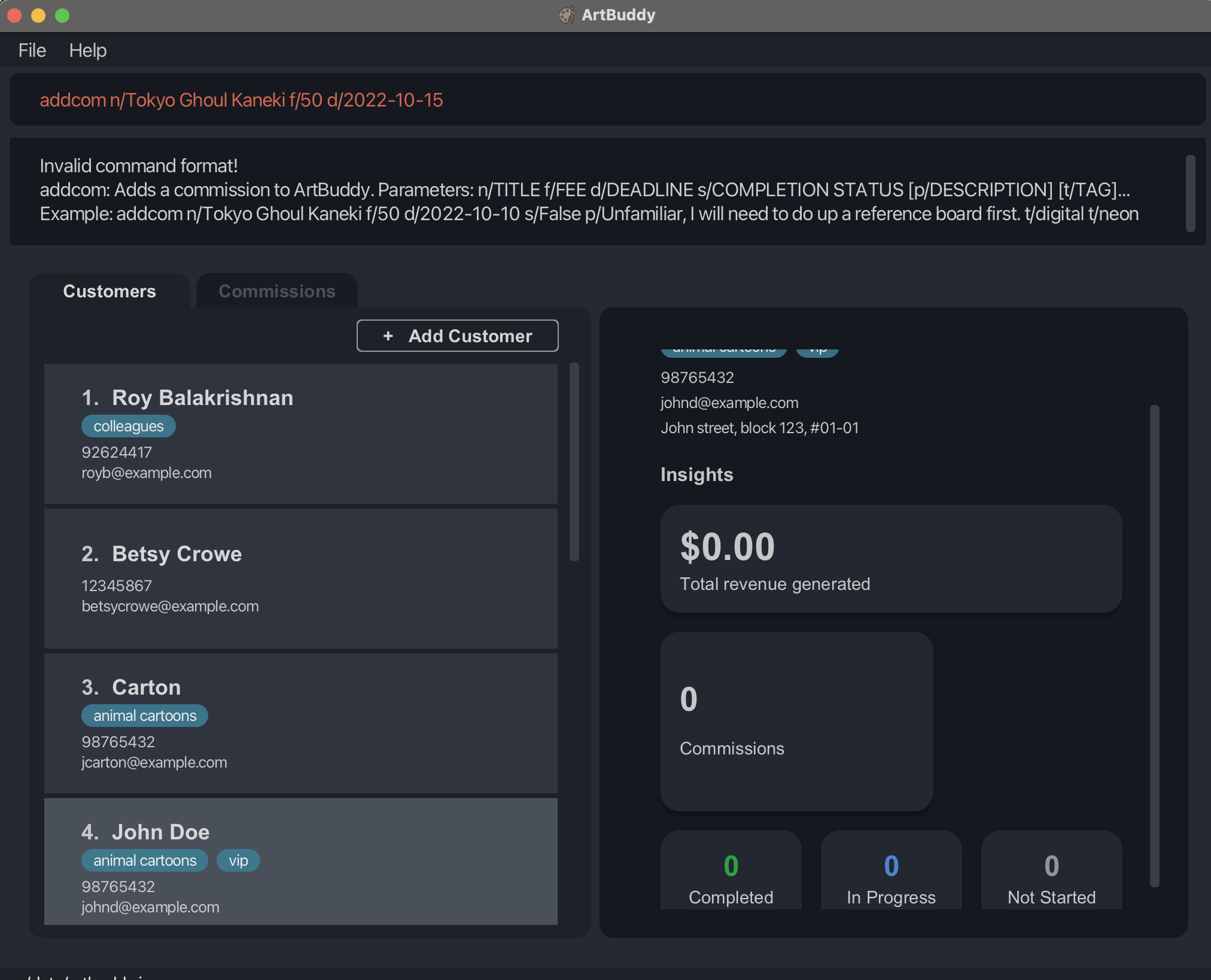Screen dimensions: 1211x980
Task: Click the Total revenue generated panel
Action: click(891, 559)
